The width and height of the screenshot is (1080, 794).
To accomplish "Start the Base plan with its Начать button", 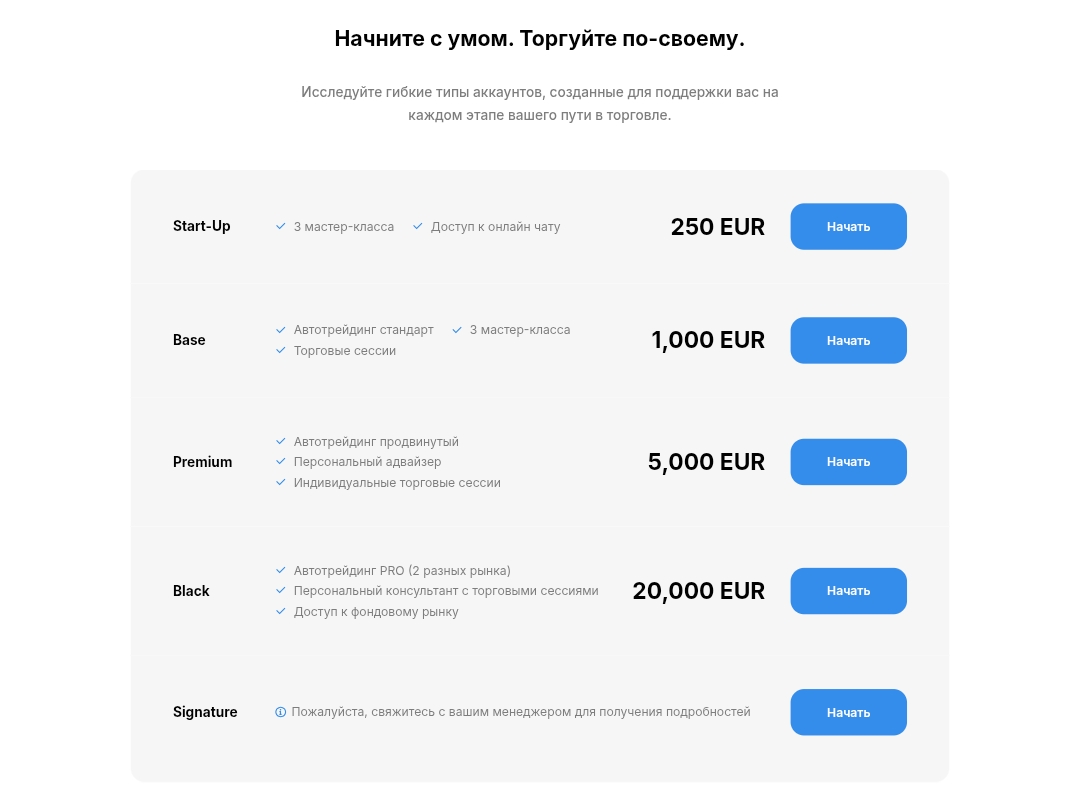I will (848, 340).
